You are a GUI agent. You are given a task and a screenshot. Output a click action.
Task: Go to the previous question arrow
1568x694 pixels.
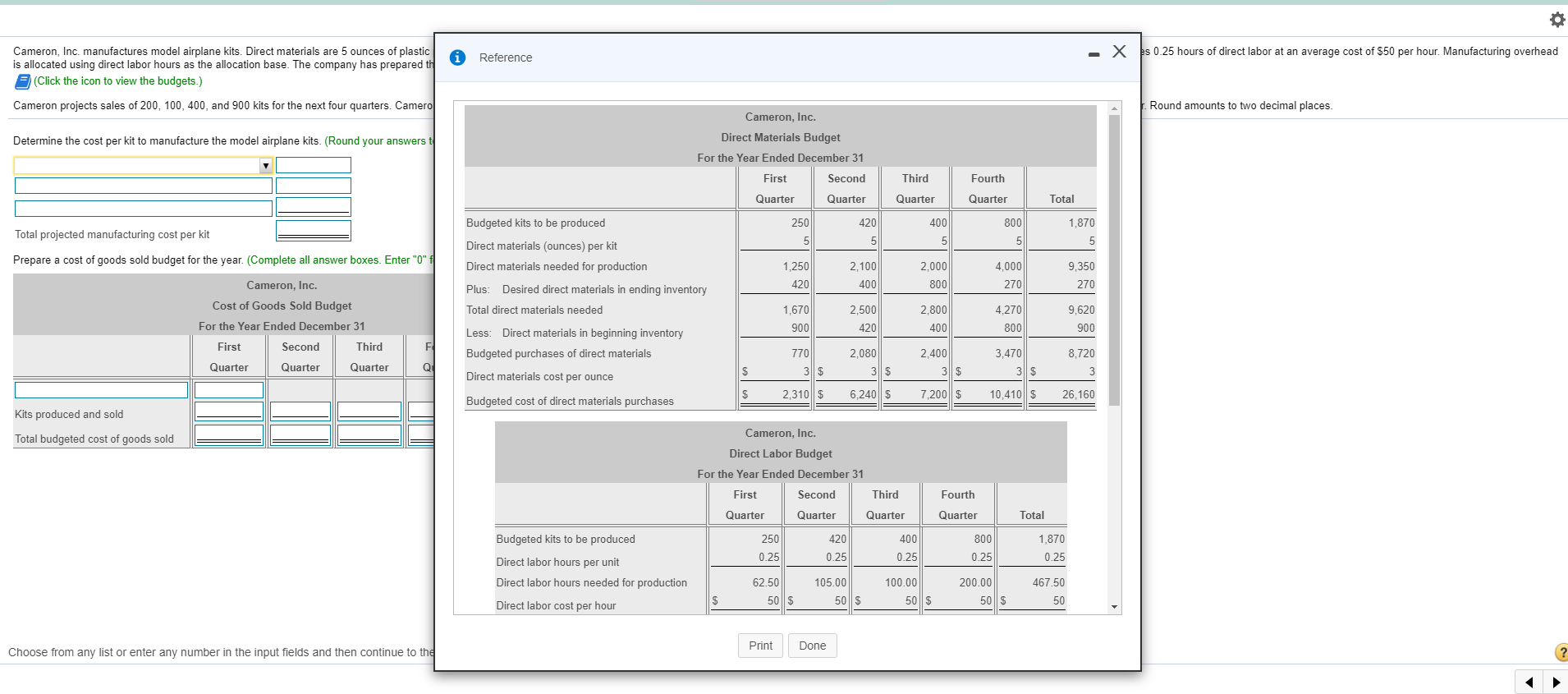coord(1529,682)
